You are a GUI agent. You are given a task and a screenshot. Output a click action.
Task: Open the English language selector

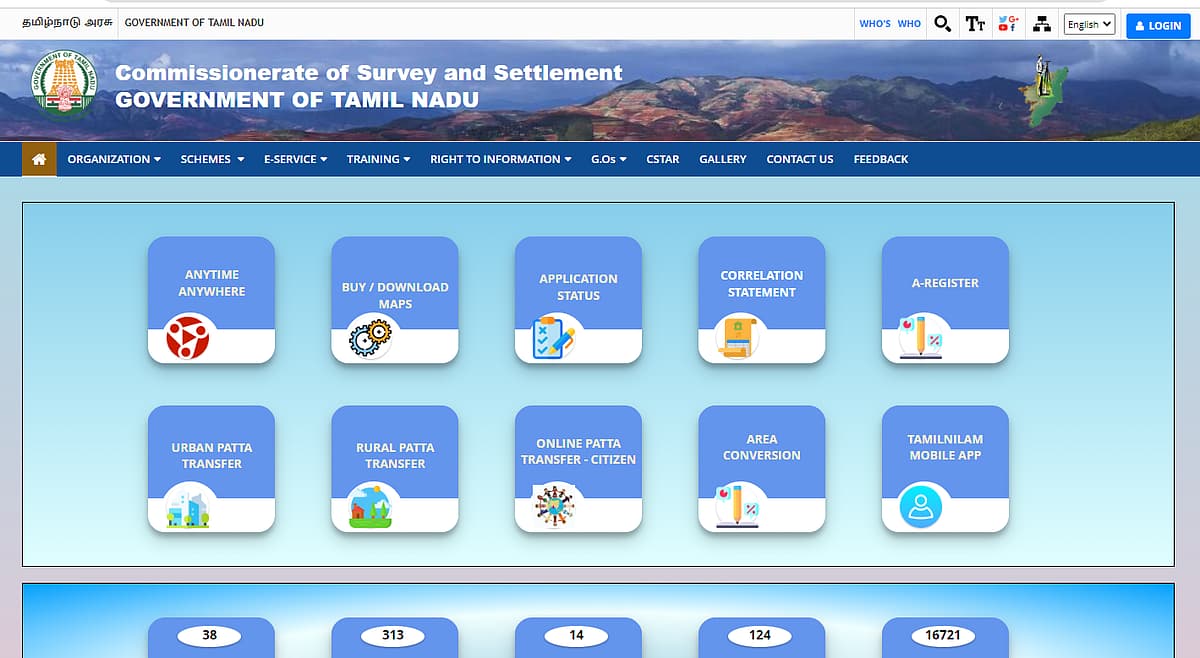[x=1088, y=23]
